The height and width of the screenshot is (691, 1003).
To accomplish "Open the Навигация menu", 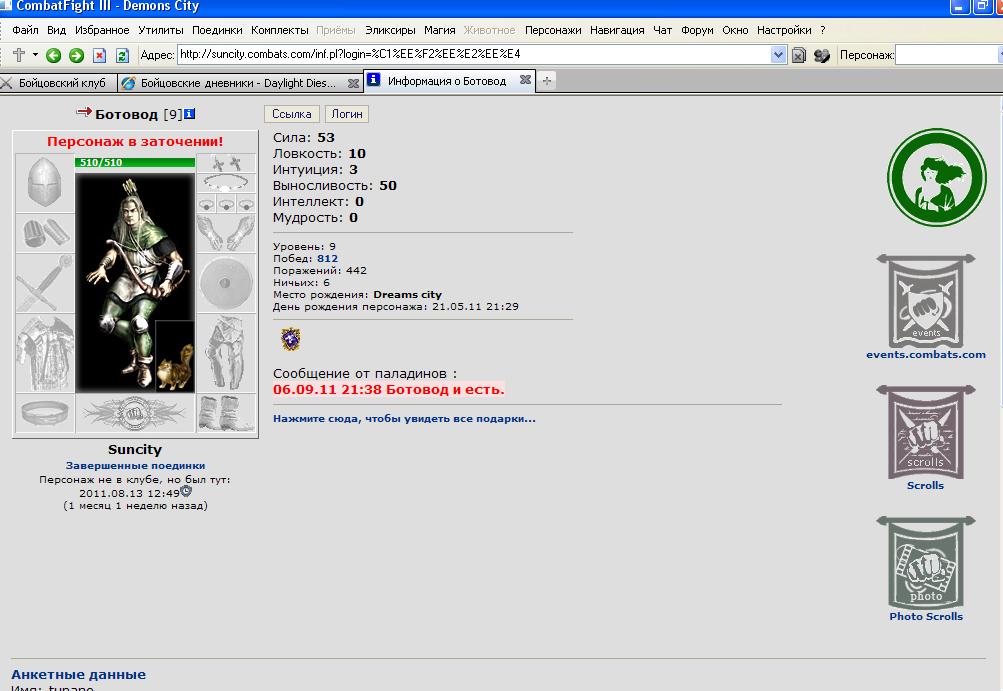I will coord(617,30).
